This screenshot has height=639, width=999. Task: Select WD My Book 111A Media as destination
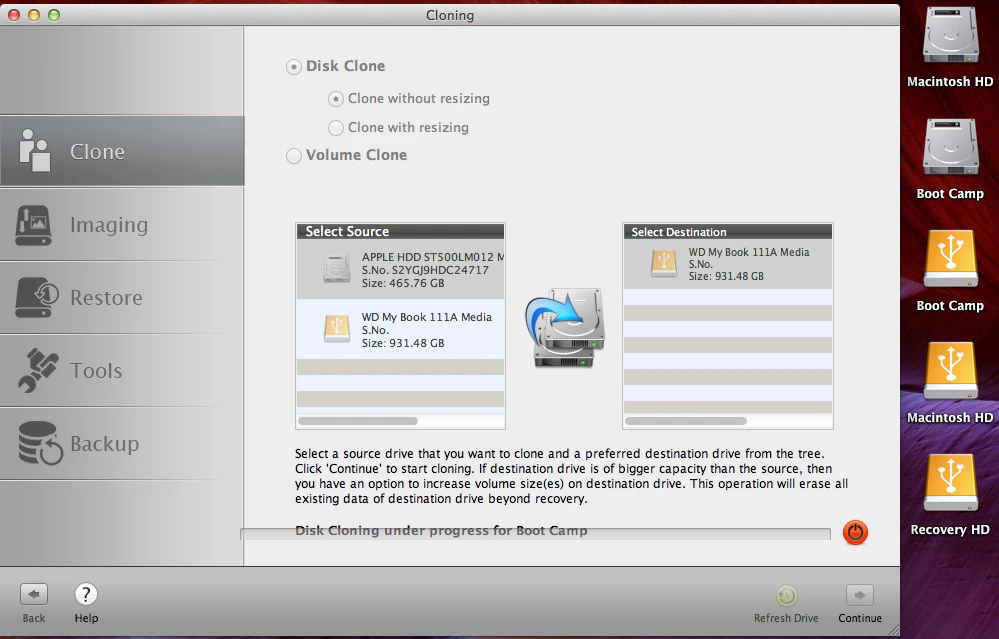(727, 264)
